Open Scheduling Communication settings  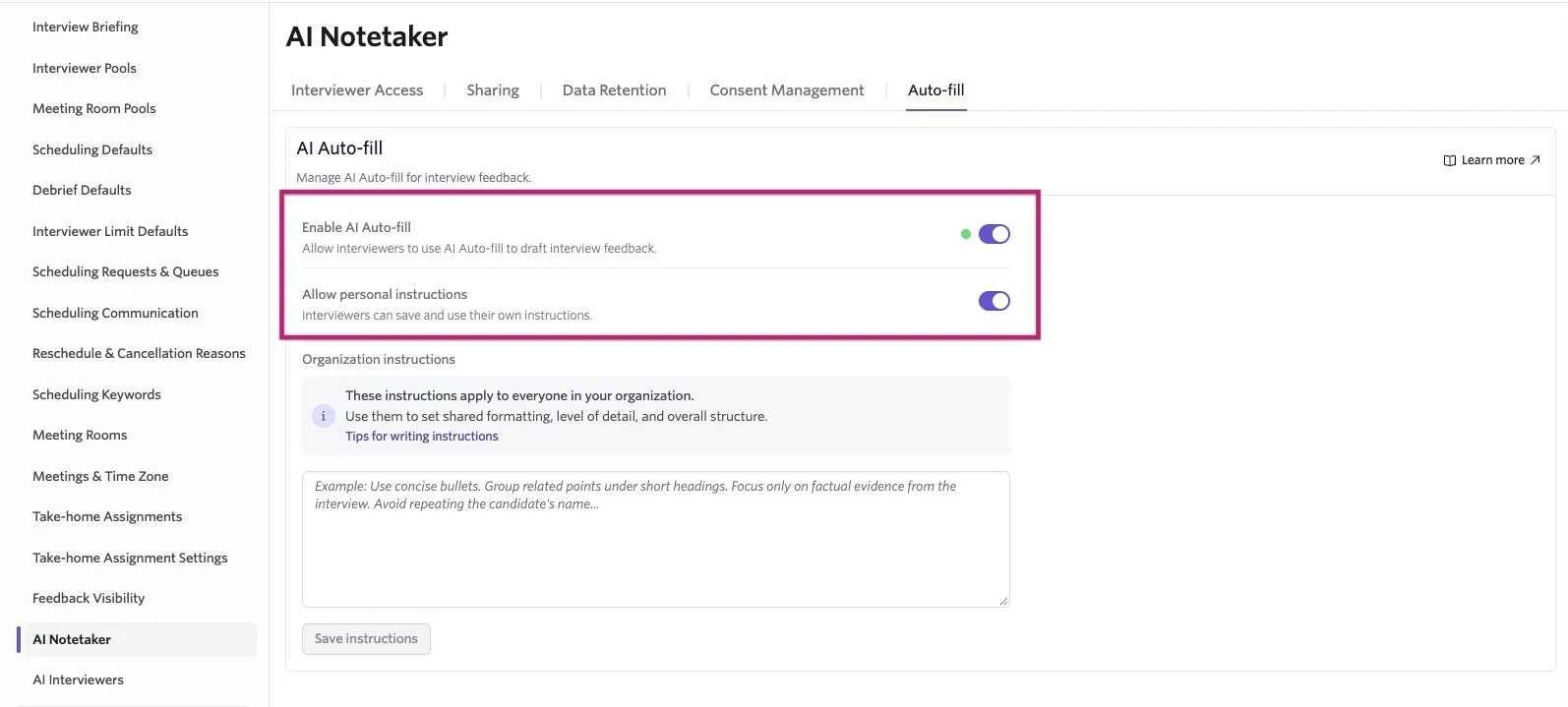point(115,313)
